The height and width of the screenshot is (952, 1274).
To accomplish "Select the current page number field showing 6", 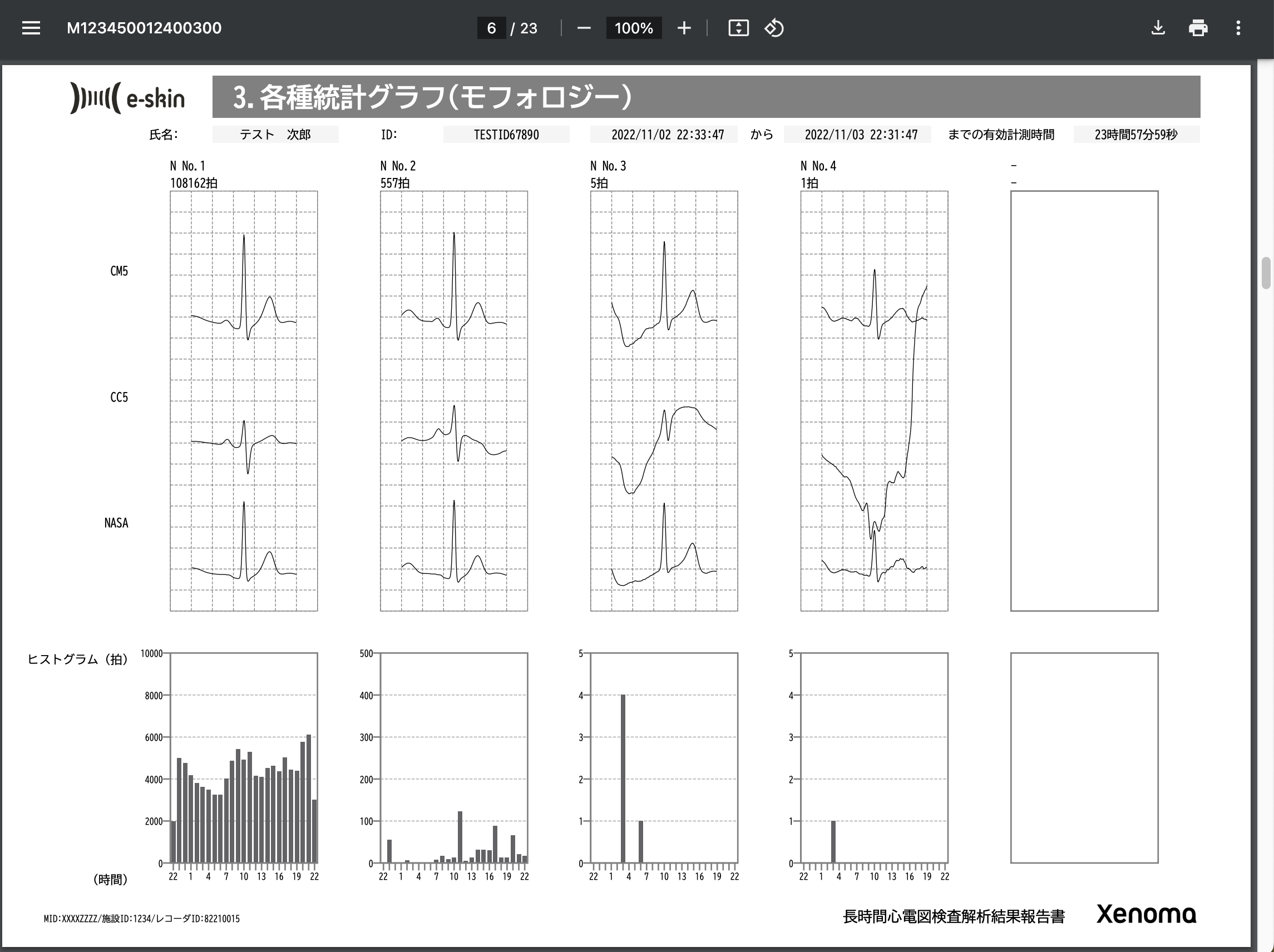I will click(491, 28).
